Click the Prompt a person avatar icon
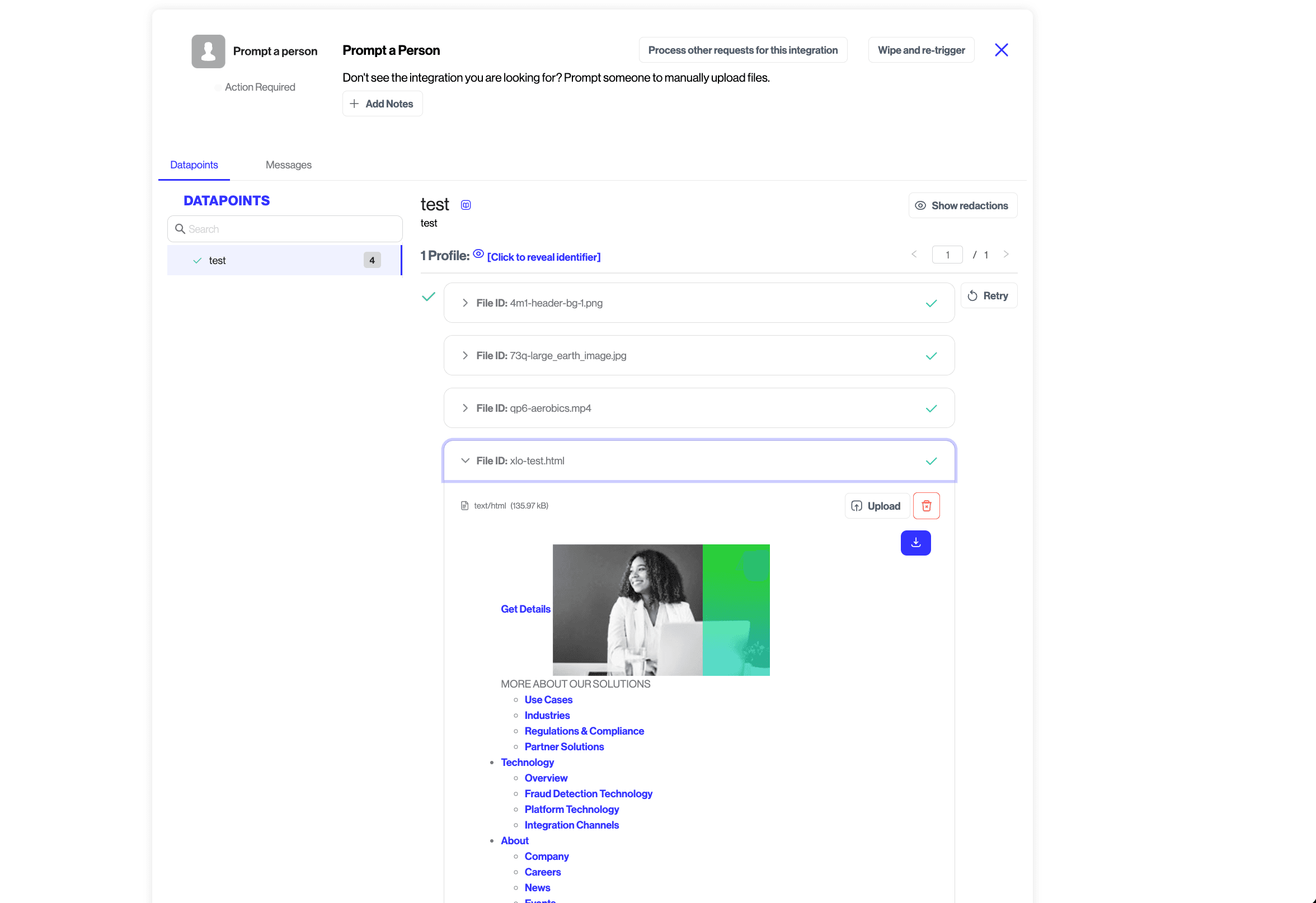Screen dimensions: 1316x903 (x=208, y=51)
